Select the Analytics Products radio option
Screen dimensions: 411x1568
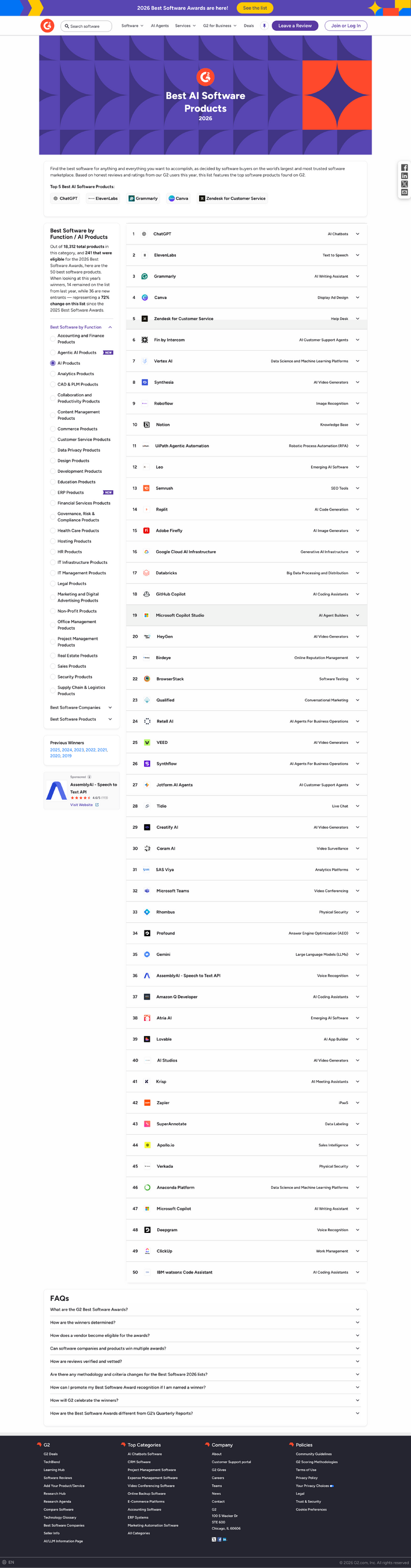pyautogui.click(x=53, y=374)
